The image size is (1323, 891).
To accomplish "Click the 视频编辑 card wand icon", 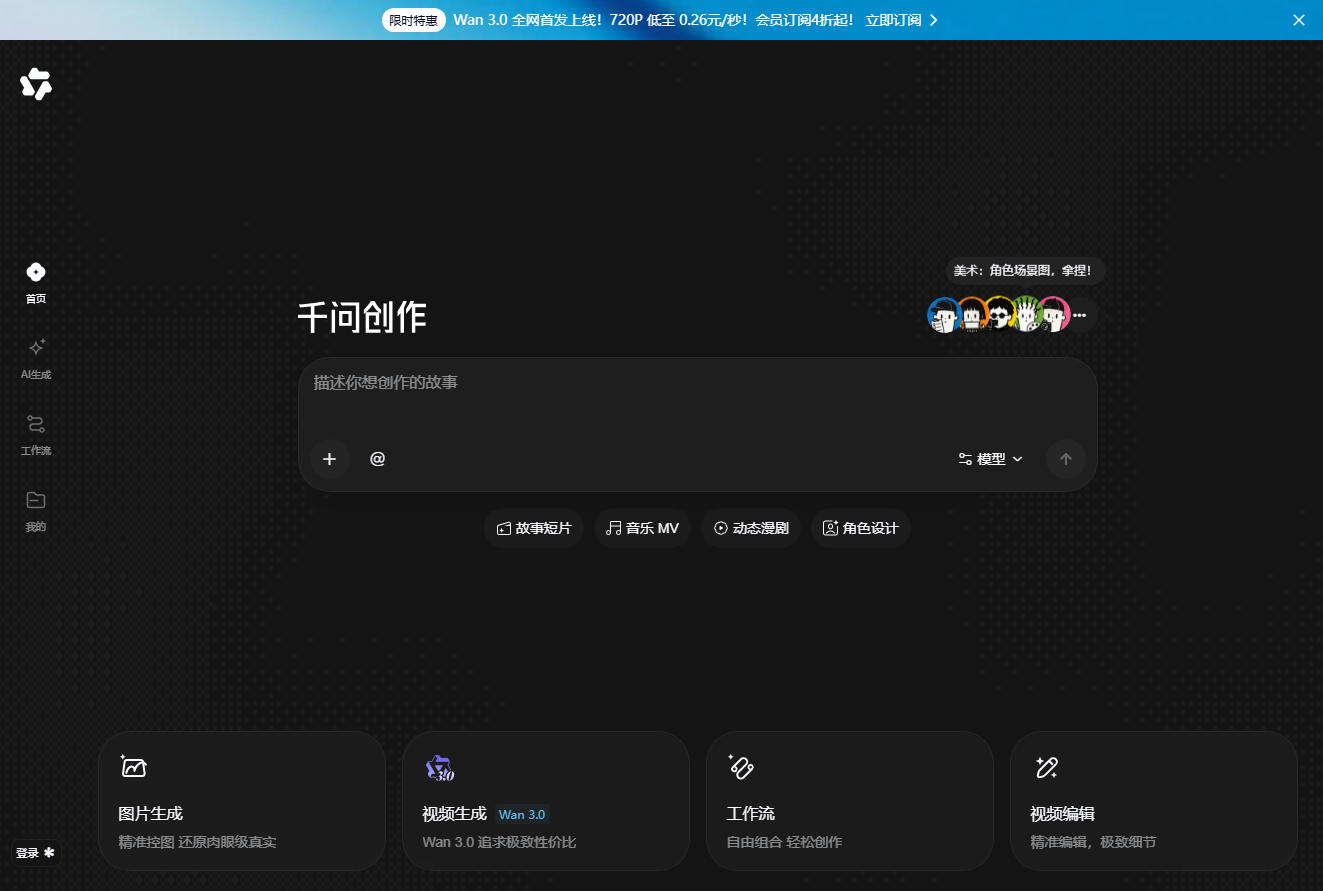I will click(1046, 767).
